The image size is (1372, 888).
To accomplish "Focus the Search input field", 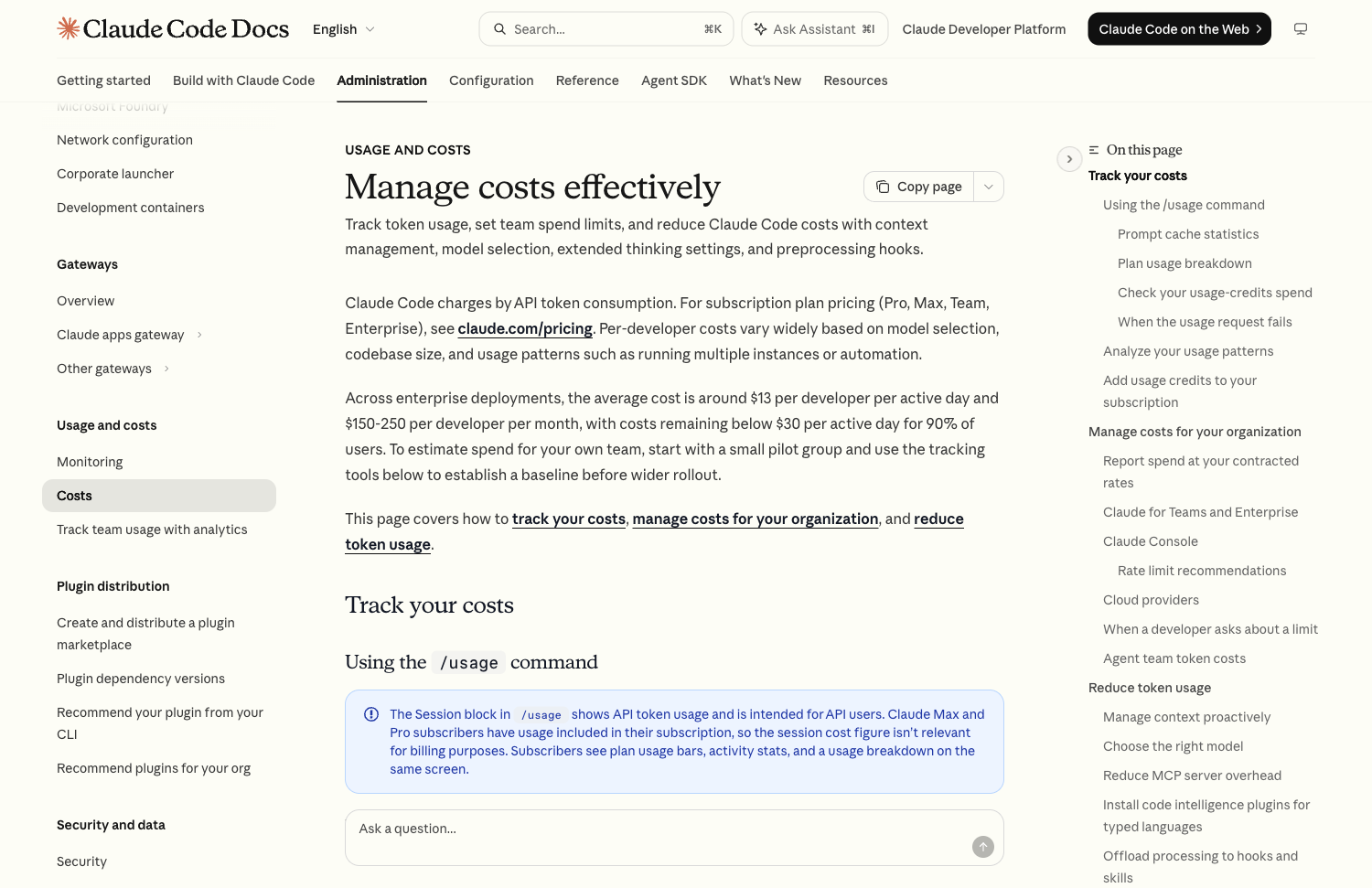I will click(605, 29).
